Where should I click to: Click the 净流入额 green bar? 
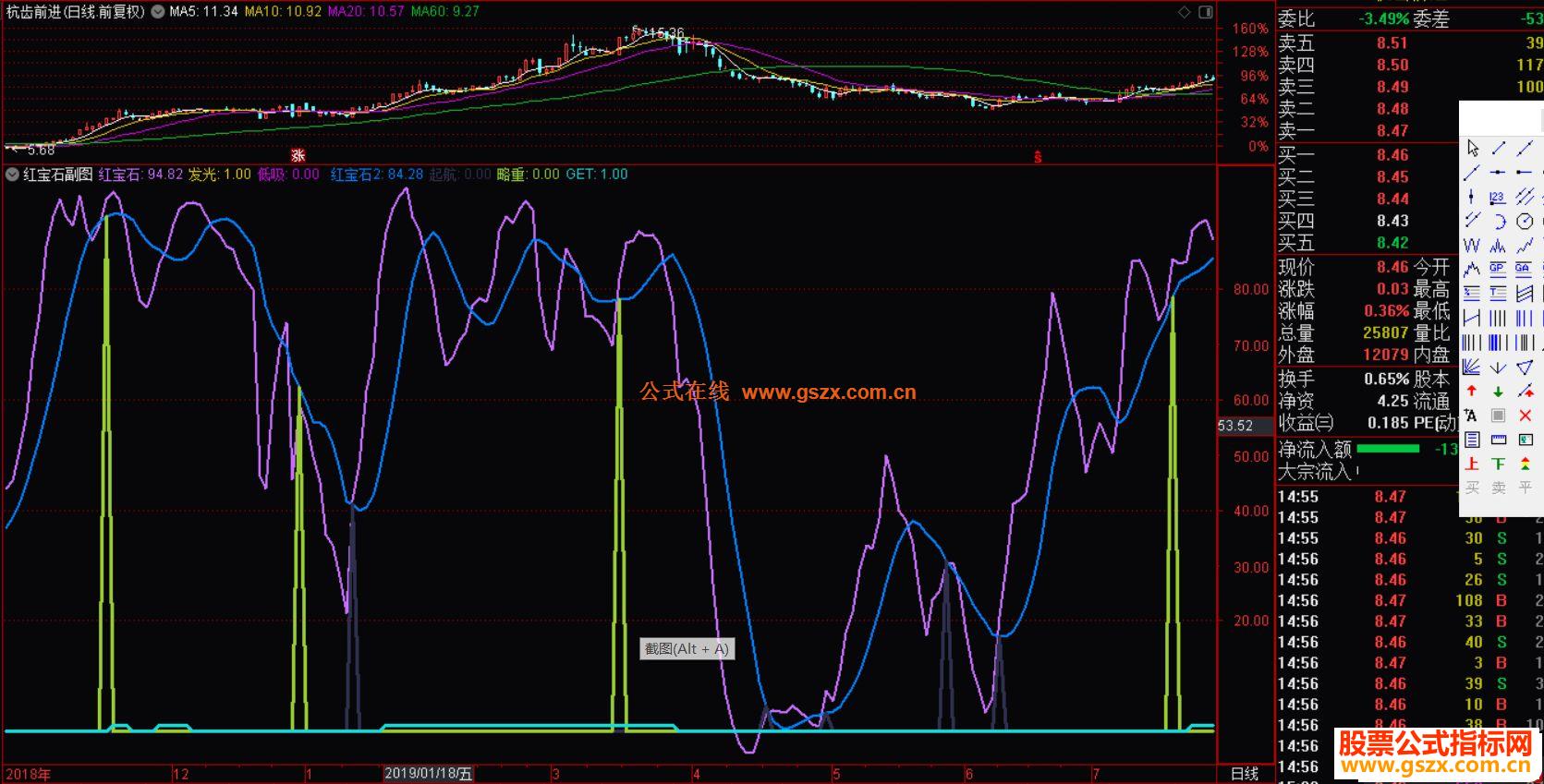point(1388,449)
